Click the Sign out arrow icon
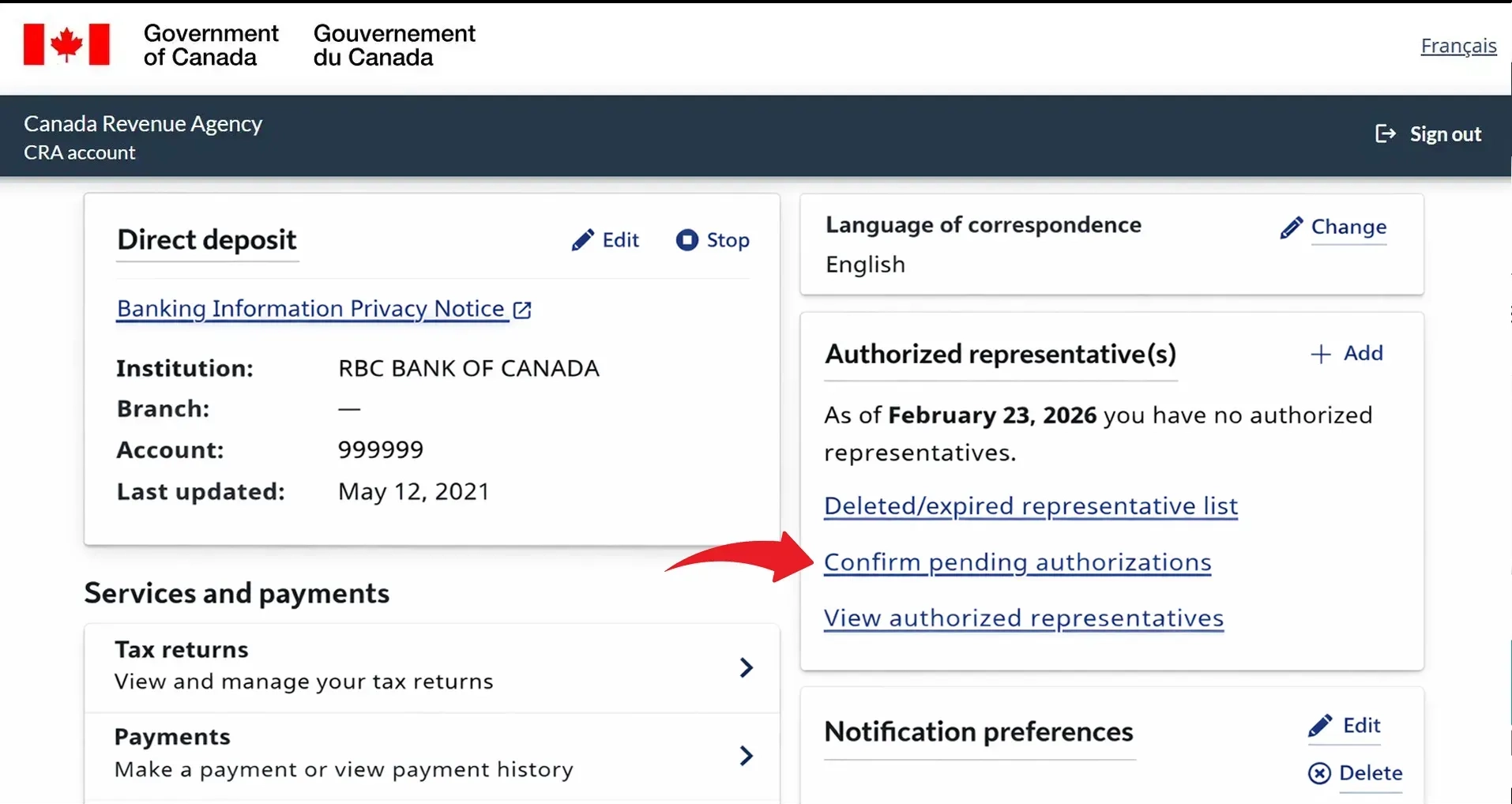Screen dimensions: 1512x804 1386,133
